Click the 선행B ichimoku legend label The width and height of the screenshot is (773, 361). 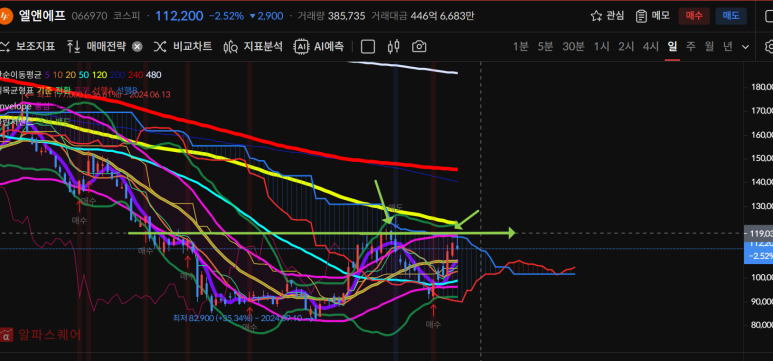click(x=127, y=90)
